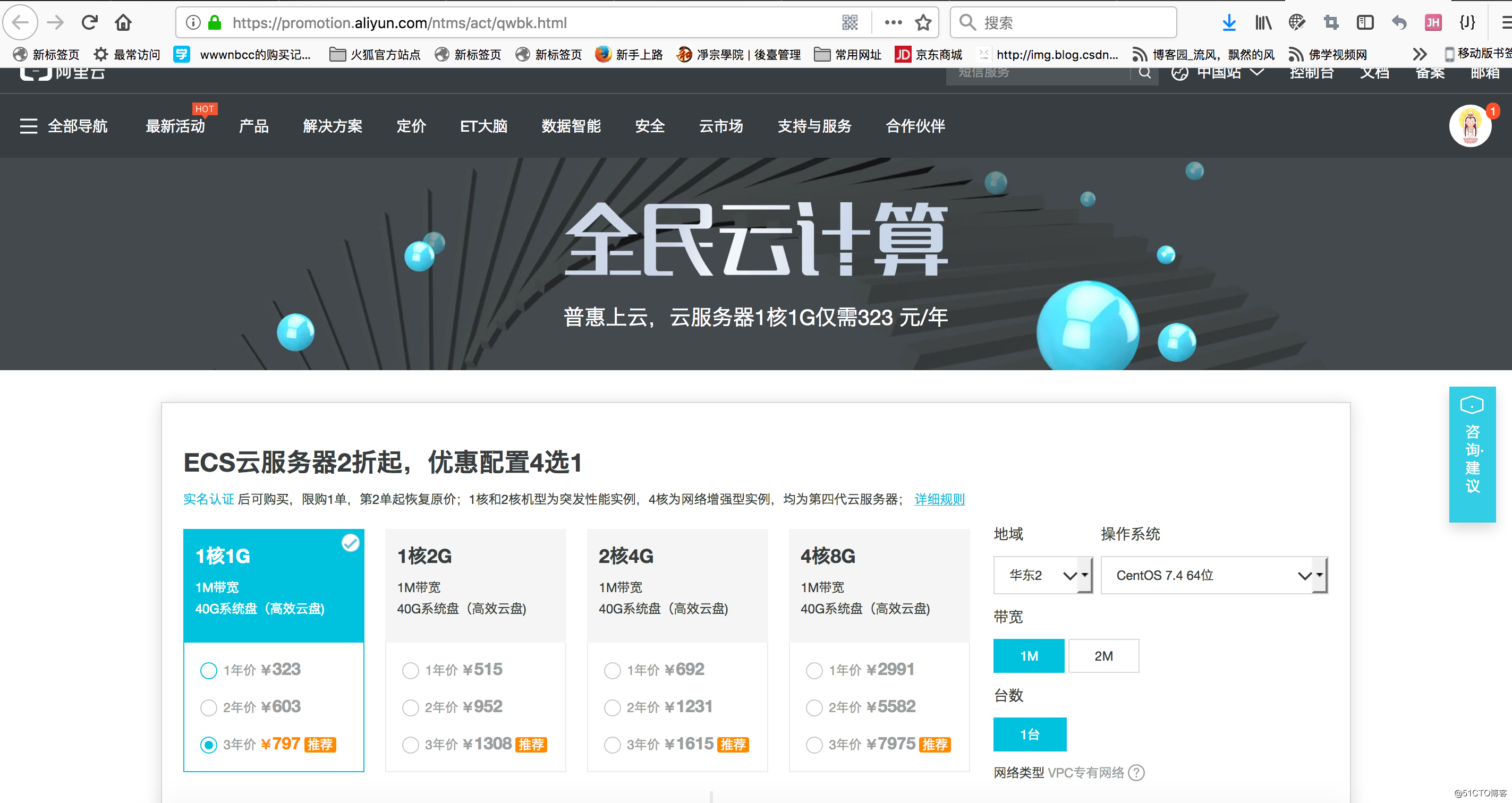1512x803 pixels.
Task: Open the 定价 navigation item
Action: (x=411, y=126)
